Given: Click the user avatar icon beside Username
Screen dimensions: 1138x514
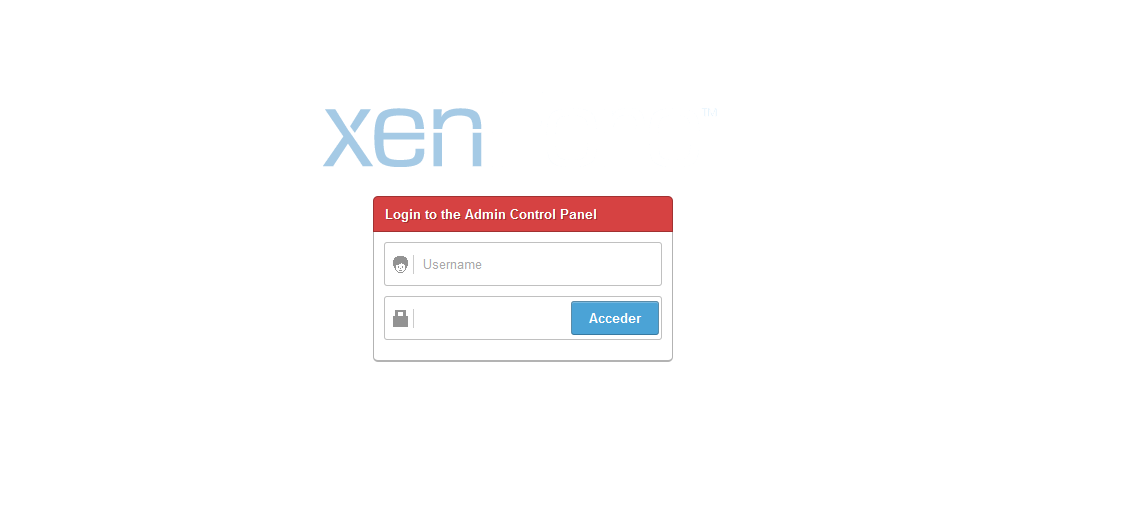Looking at the screenshot, I should (x=400, y=264).
